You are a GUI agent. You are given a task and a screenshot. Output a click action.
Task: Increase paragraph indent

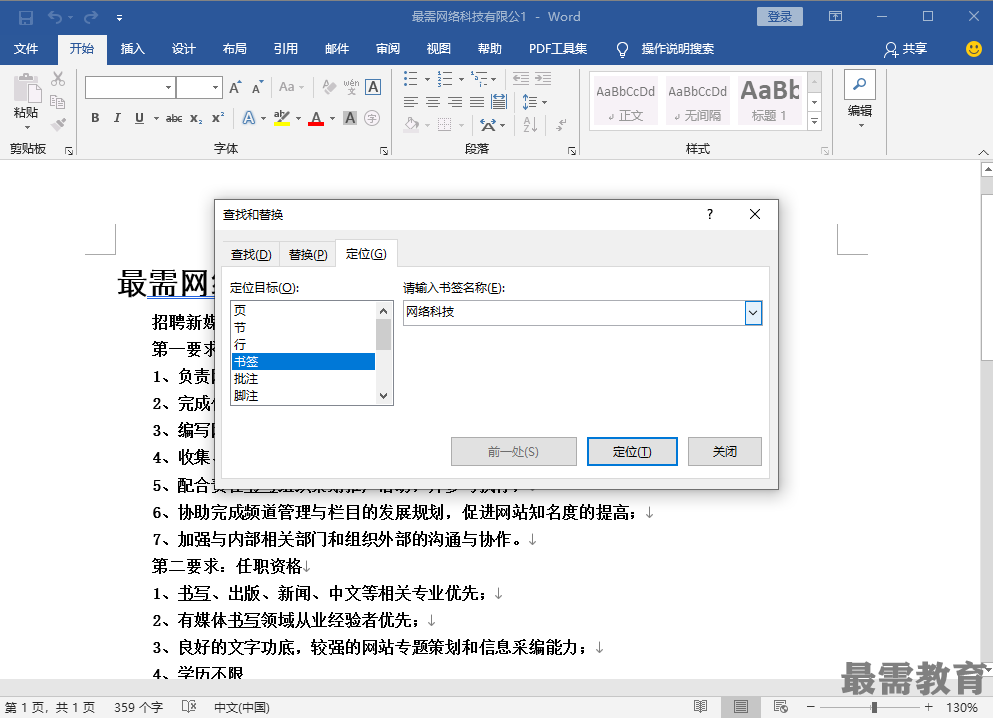(543, 79)
